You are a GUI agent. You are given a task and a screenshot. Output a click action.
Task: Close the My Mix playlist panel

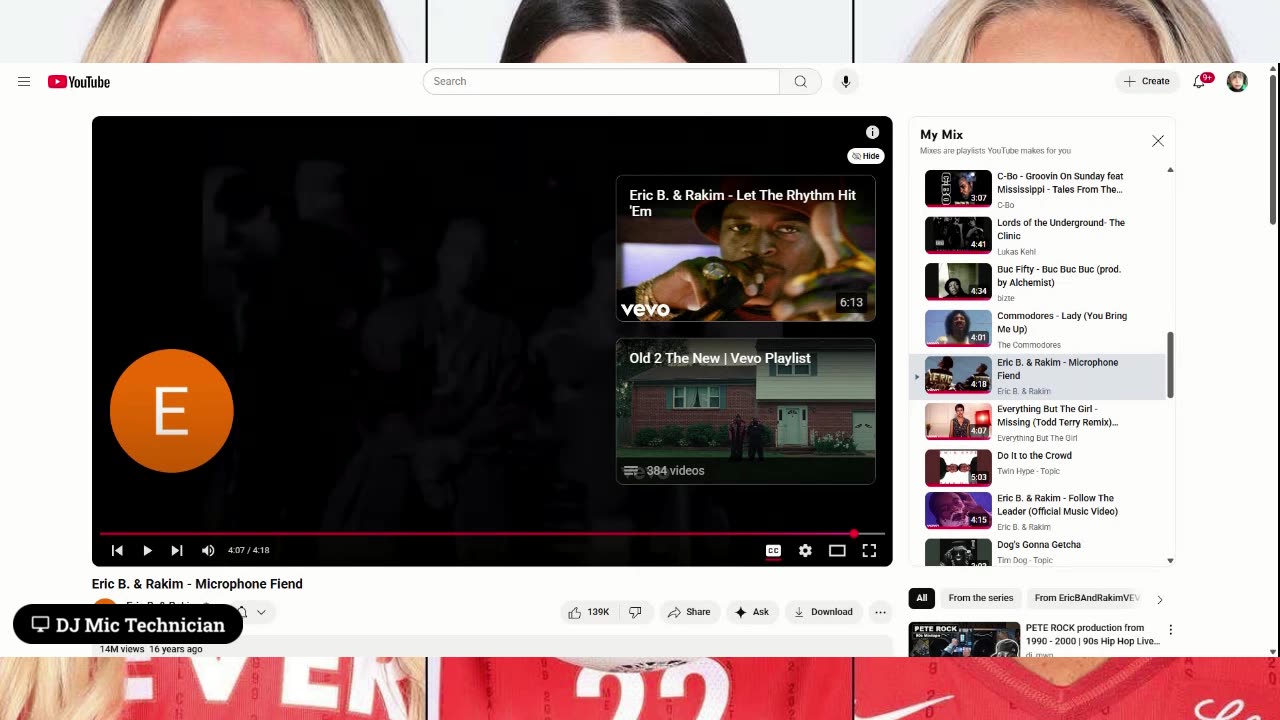click(x=1158, y=141)
